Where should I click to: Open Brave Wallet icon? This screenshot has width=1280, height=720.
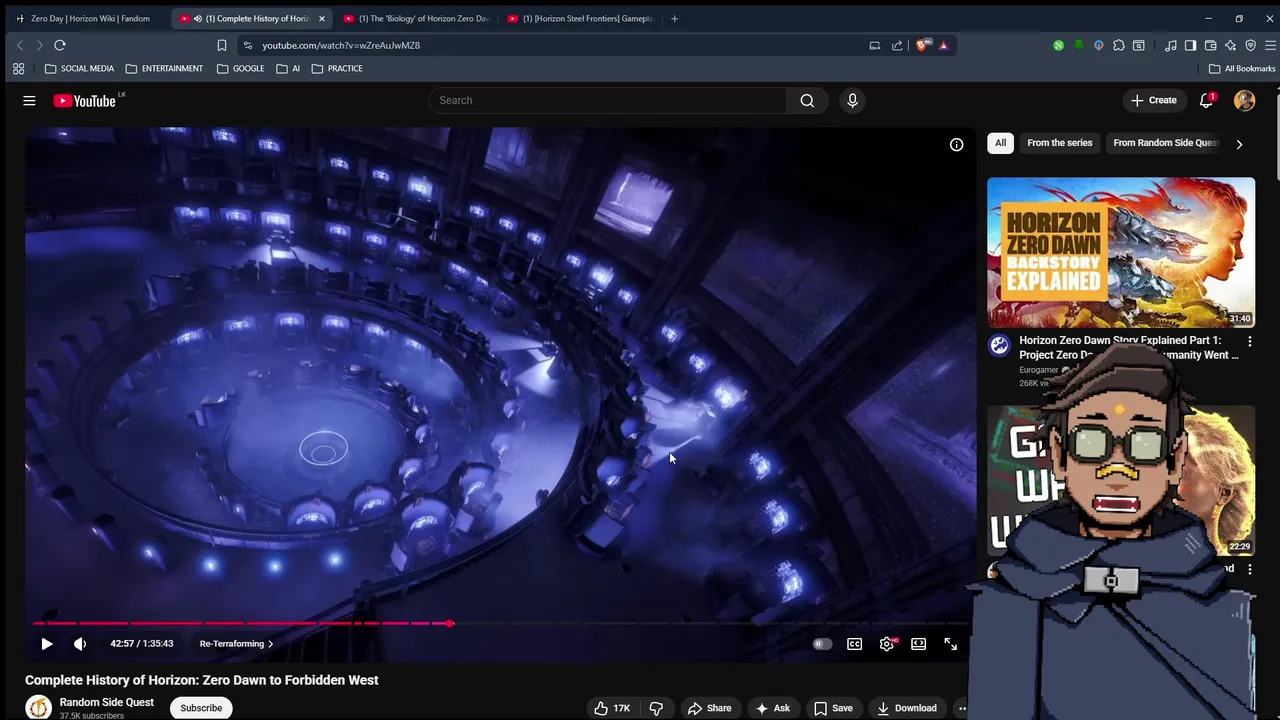(x=1210, y=45)
